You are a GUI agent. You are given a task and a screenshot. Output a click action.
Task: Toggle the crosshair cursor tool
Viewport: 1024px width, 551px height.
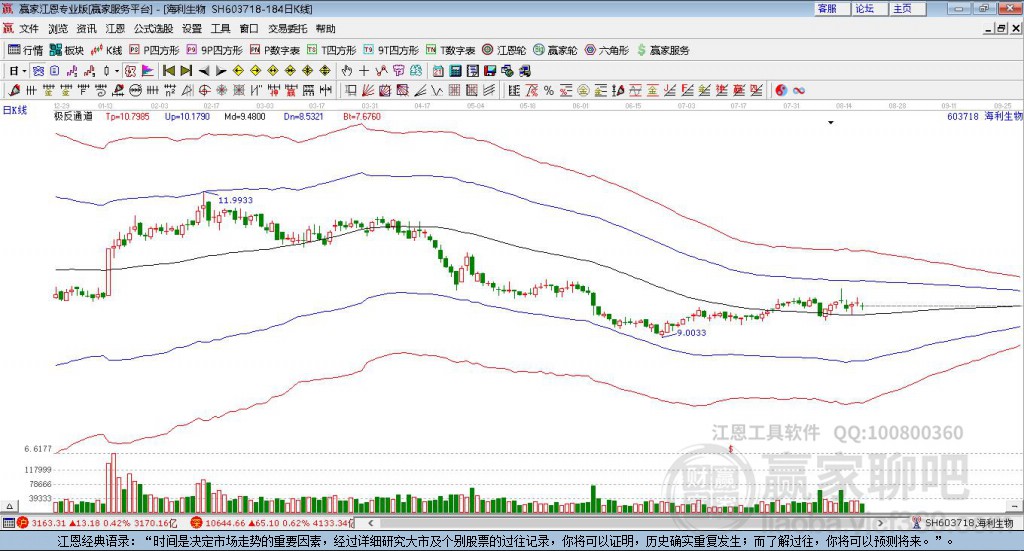[x=364, y=71]
